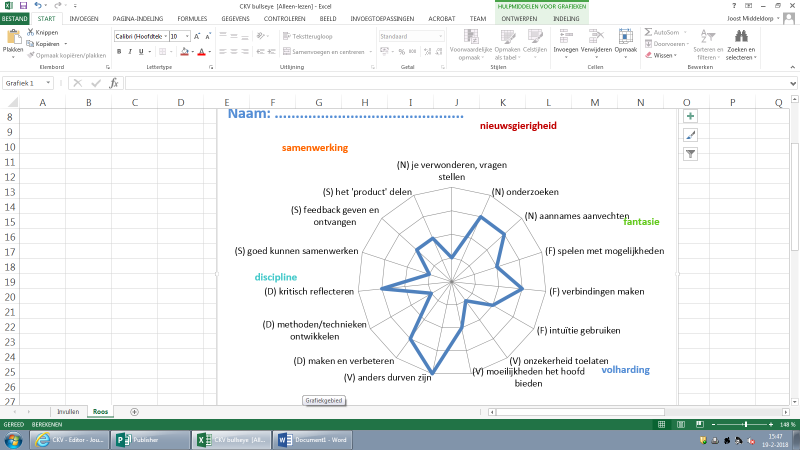The height and width of the screenshot is (450, 800).
Task: Click the chart elements plus button
Action: [690, 116]
